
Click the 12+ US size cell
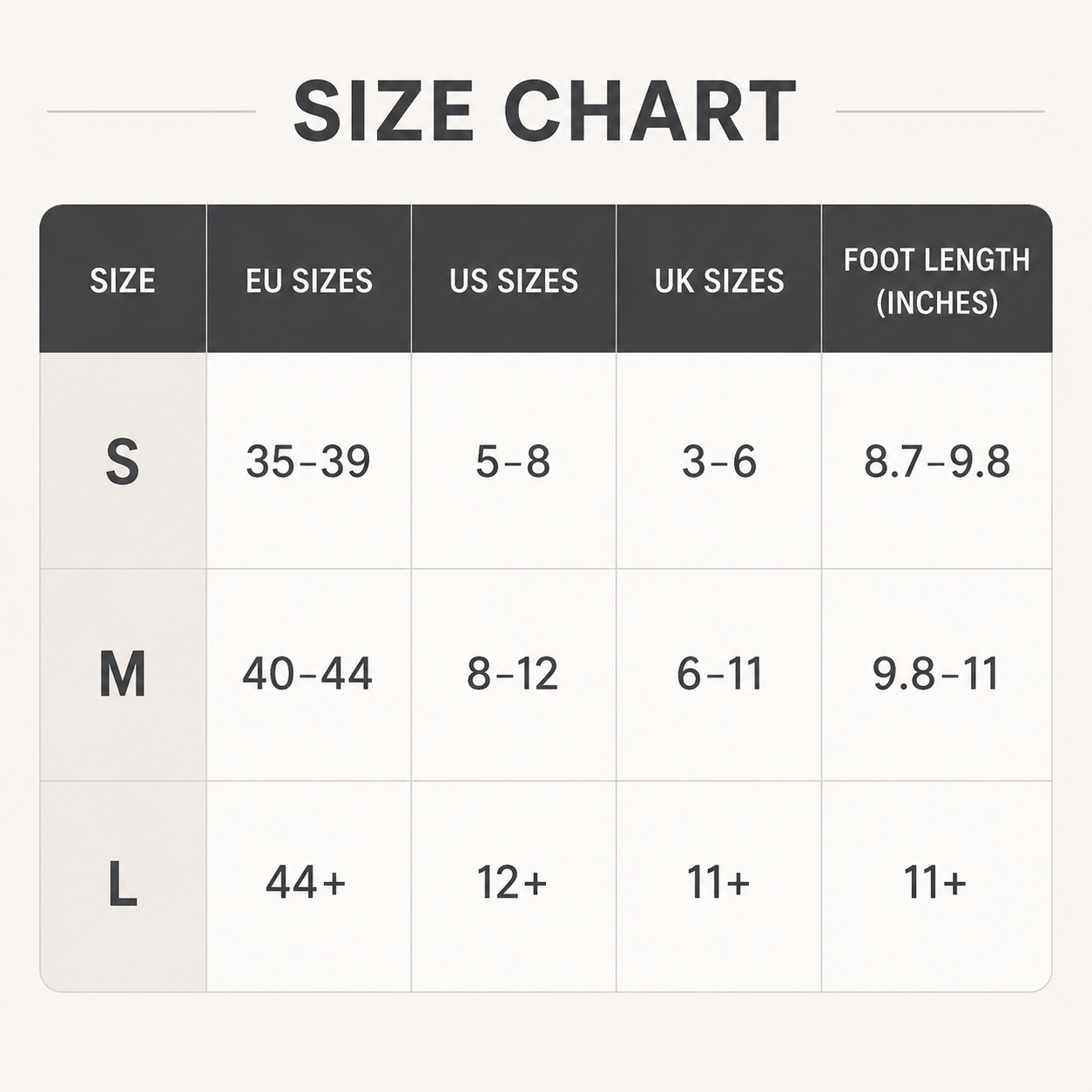pyautogui.click(x=512, y=883)
